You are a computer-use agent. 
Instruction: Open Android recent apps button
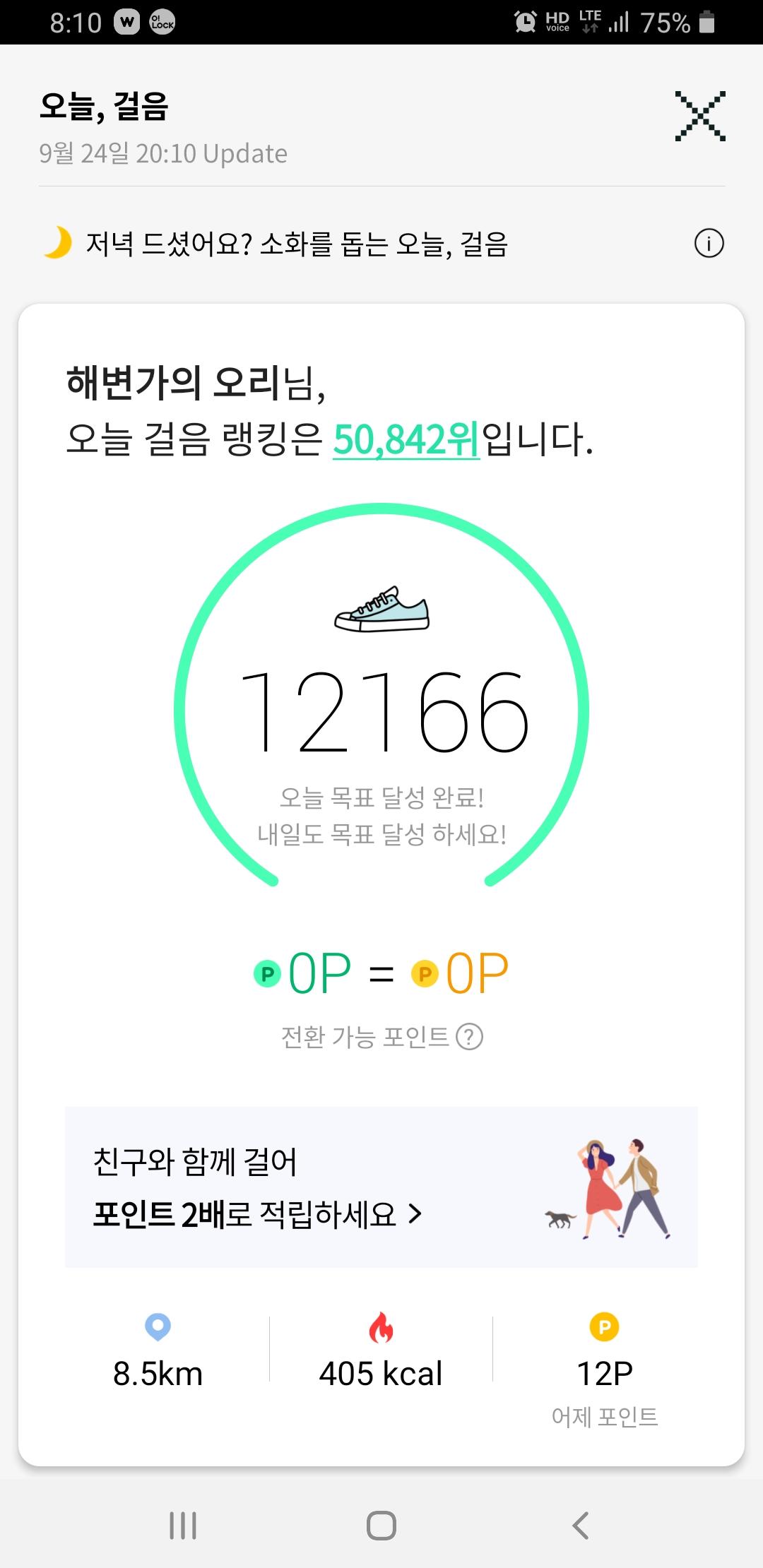click(x=183, y=1525)
